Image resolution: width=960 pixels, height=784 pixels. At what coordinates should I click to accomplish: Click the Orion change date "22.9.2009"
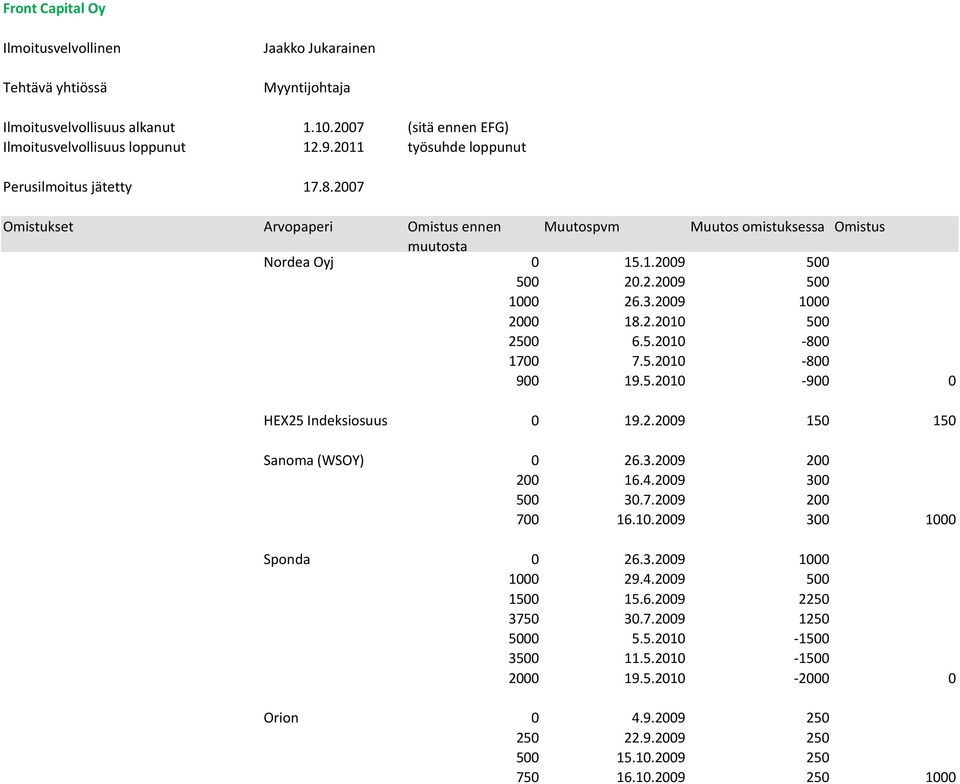[x=654, y=737]
